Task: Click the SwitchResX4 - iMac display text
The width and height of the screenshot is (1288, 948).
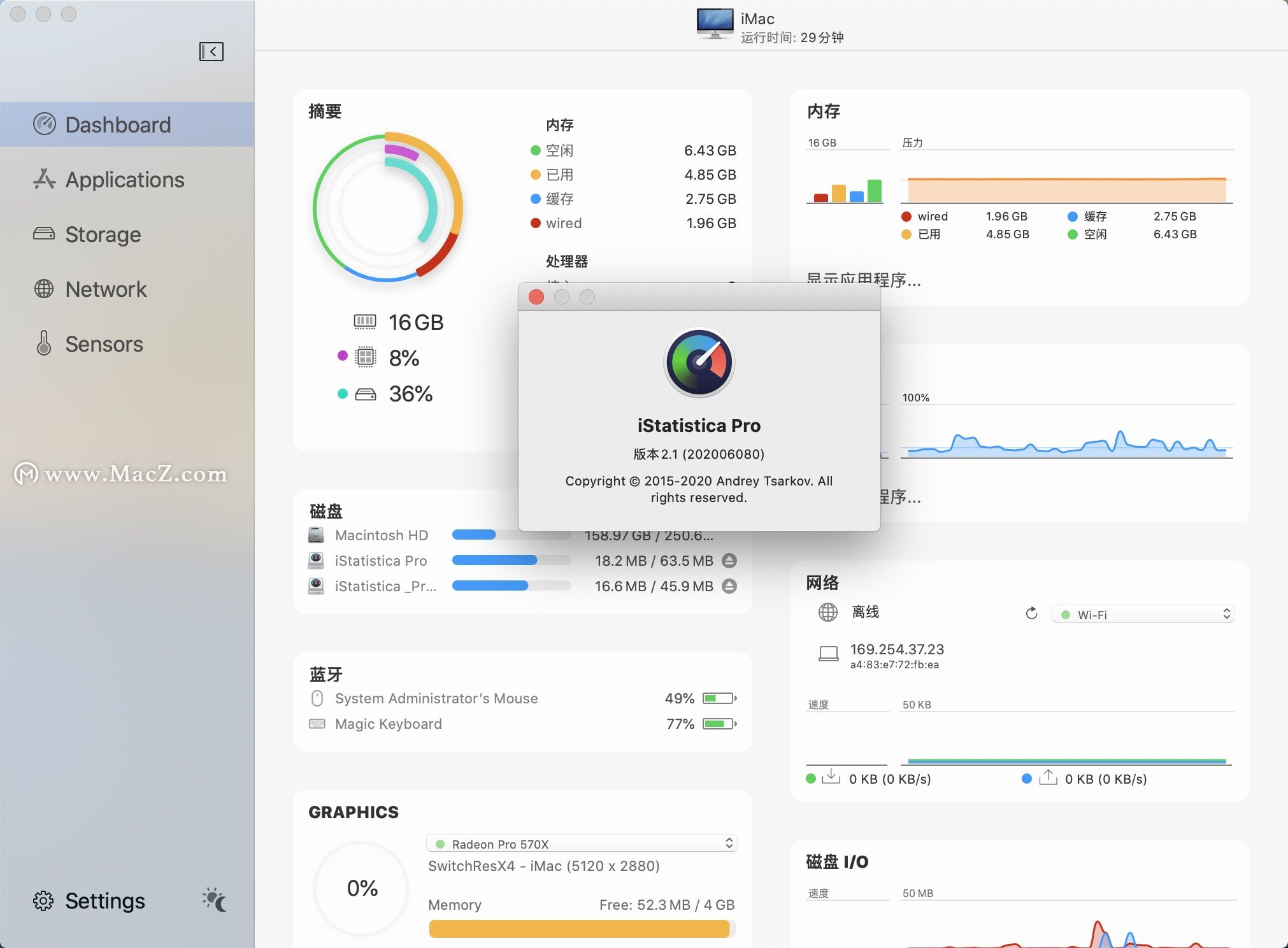Action: [x=544, y=866]
